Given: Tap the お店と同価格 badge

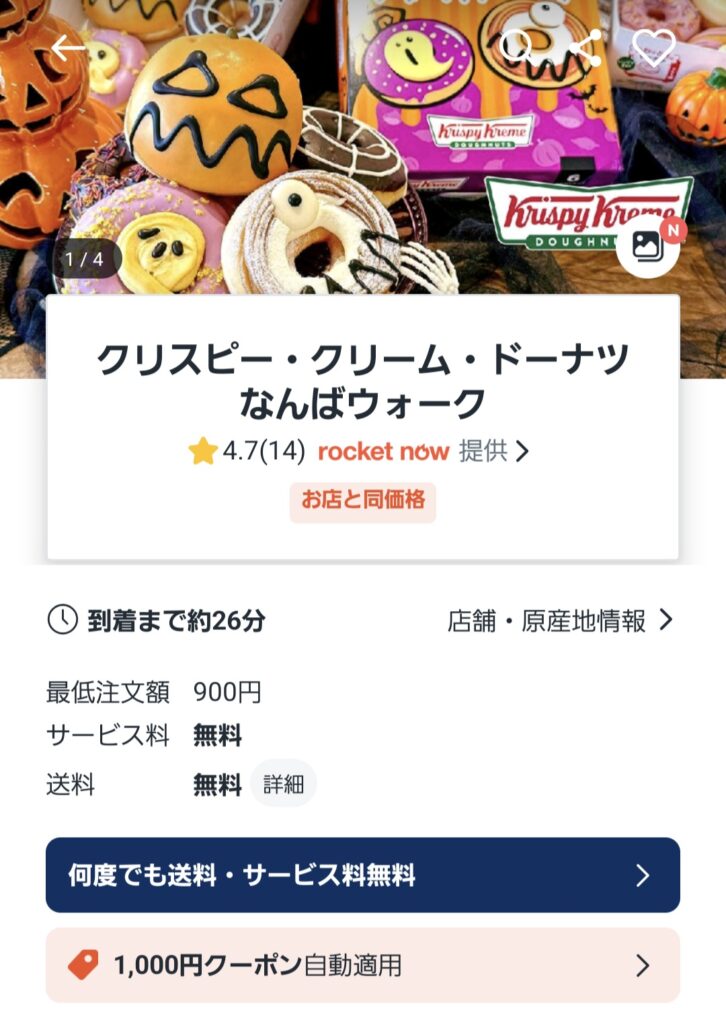Looking at the screenshot, I should click(363, 502).
